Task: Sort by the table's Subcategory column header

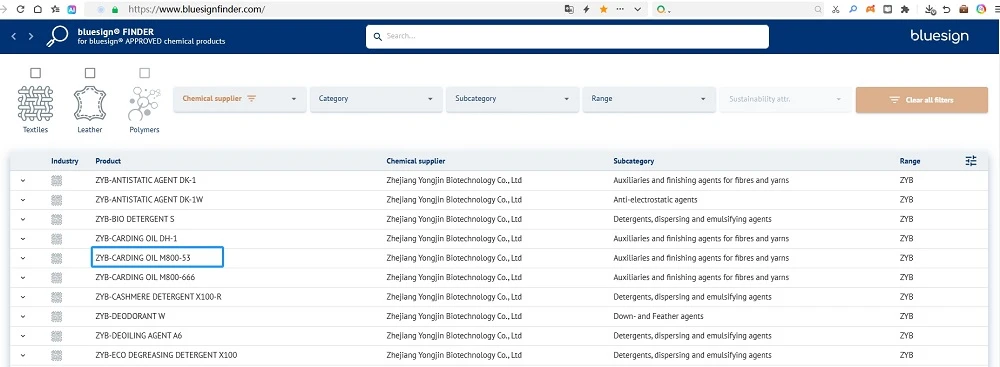Action: (633, 161)
